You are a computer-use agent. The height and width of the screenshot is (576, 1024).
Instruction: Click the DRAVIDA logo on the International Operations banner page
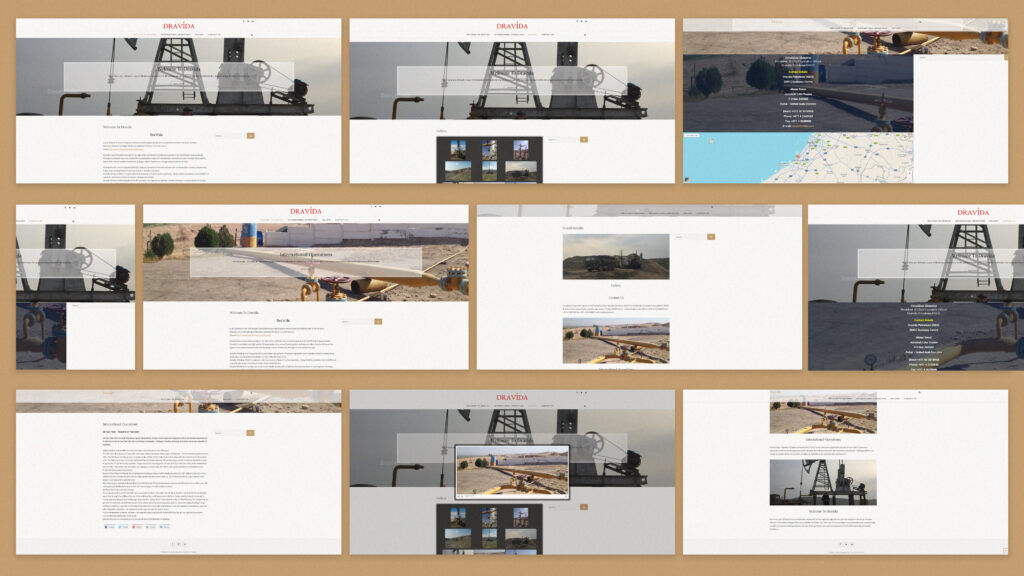coord(305,212)
